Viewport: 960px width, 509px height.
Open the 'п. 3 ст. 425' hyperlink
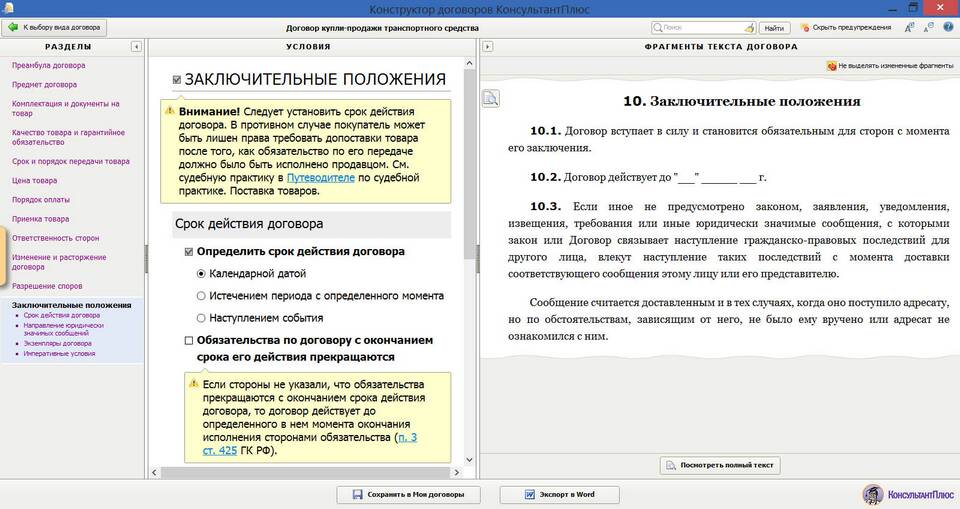click(x=310, y=444)
